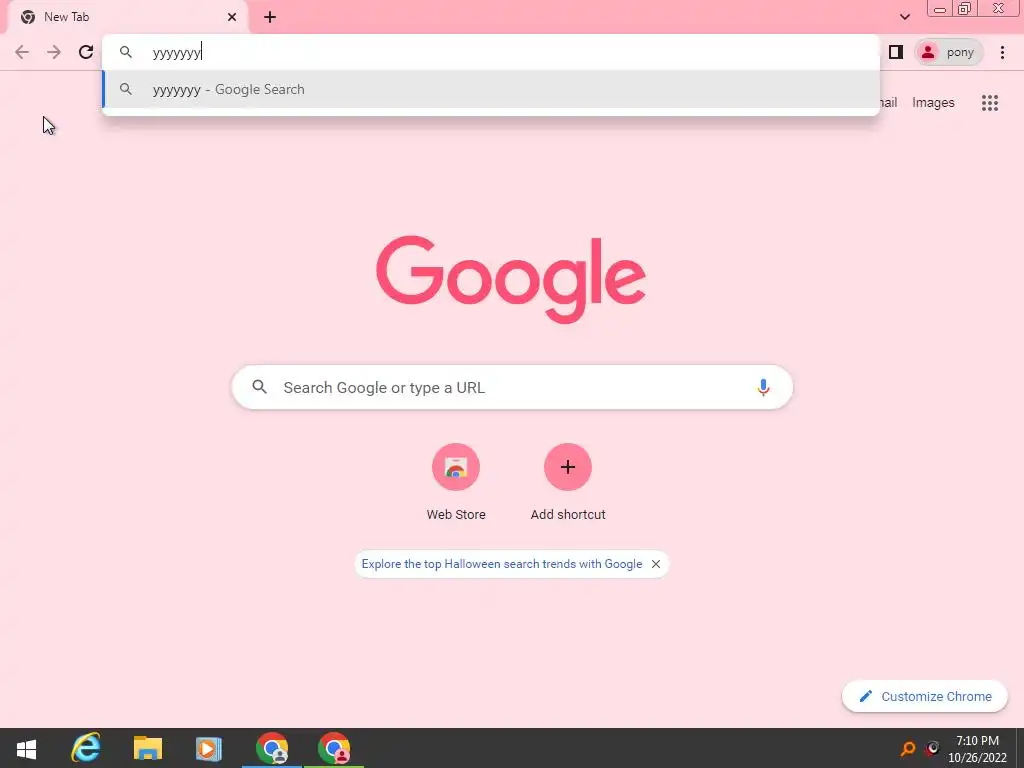
Task: Open File Explorer from the taskbar
Action: (x=148, y=748)
